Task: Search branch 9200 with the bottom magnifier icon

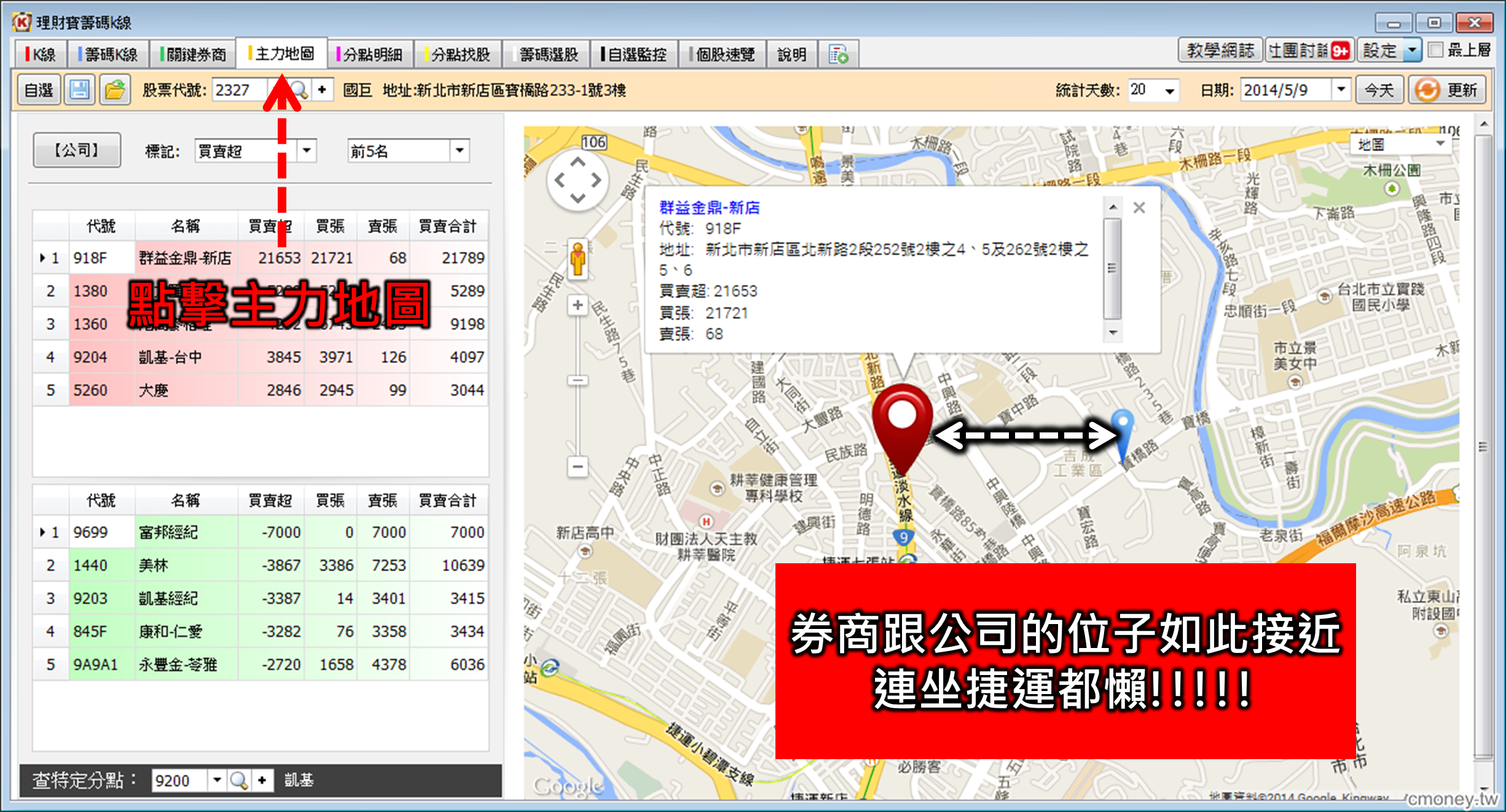Action: tap(239, 781)
